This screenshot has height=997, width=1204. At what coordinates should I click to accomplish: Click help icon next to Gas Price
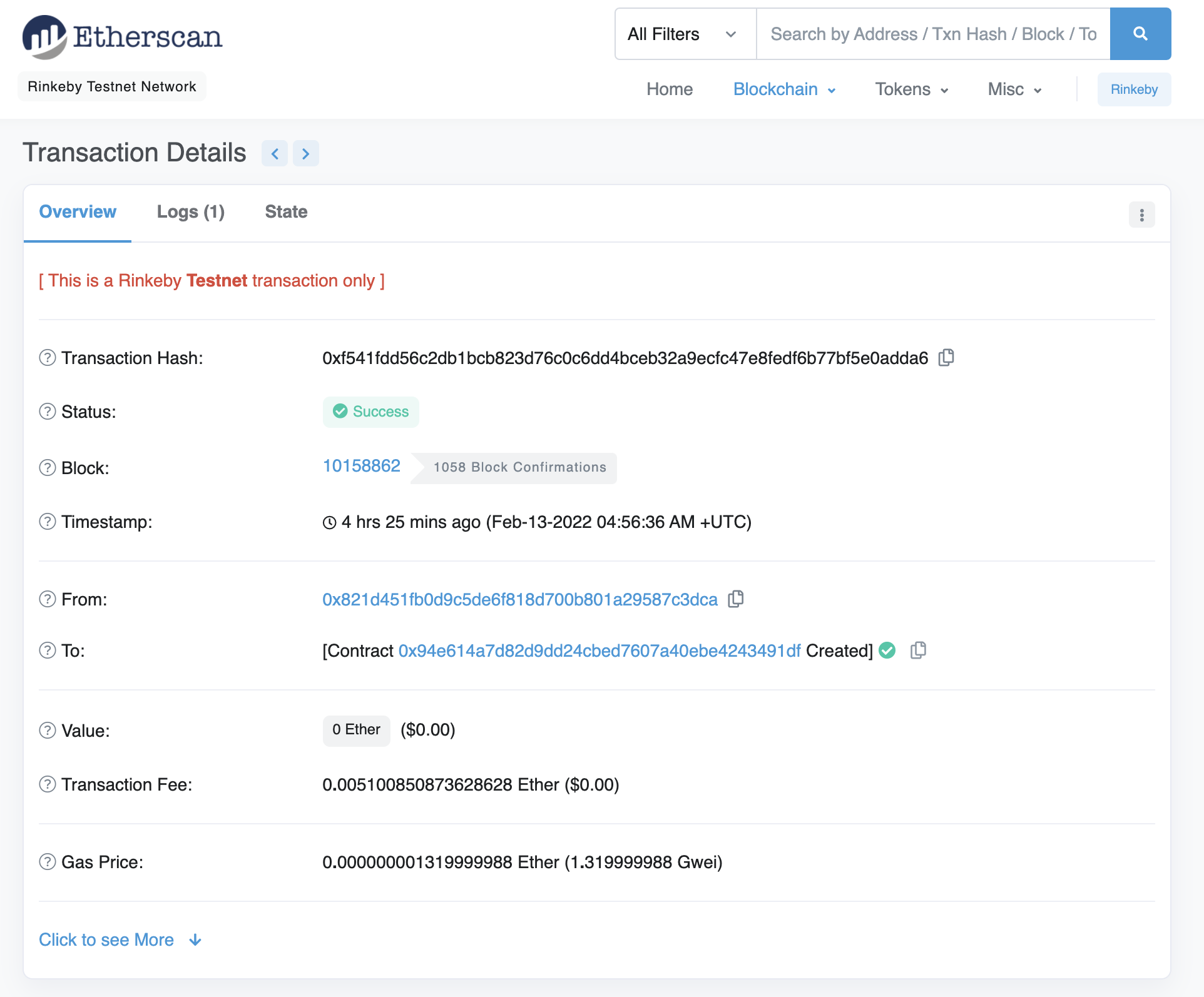(x=48, y=862)
